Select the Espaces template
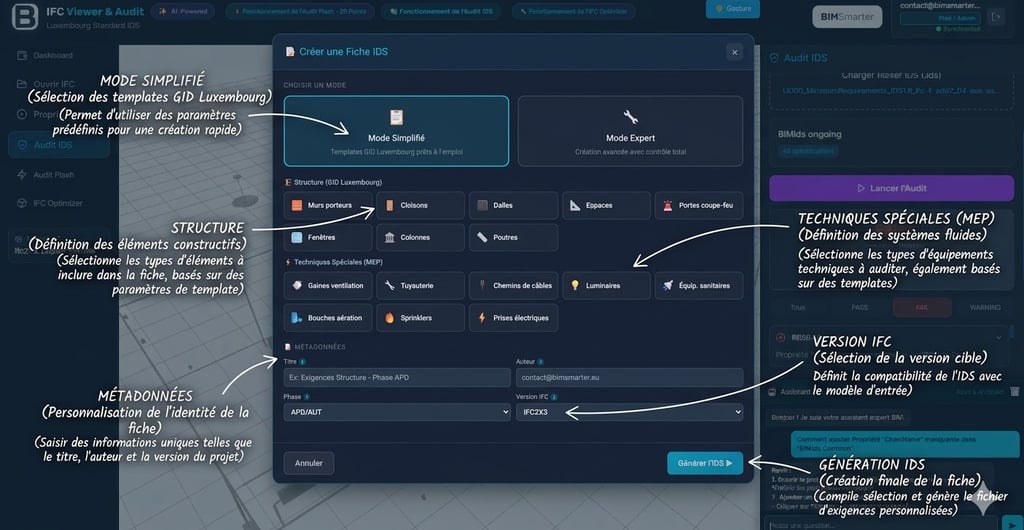The height and width of the screenshot is (530, 1024). point(606,205)
